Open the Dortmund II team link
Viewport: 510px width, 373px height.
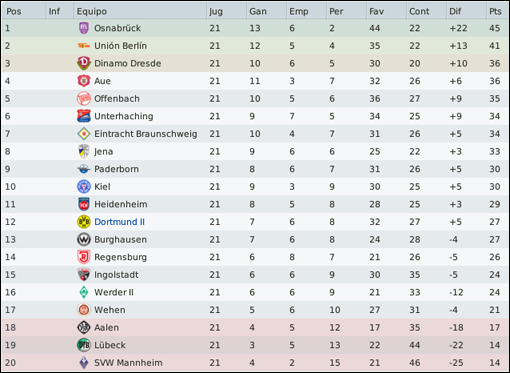[119, 222]
